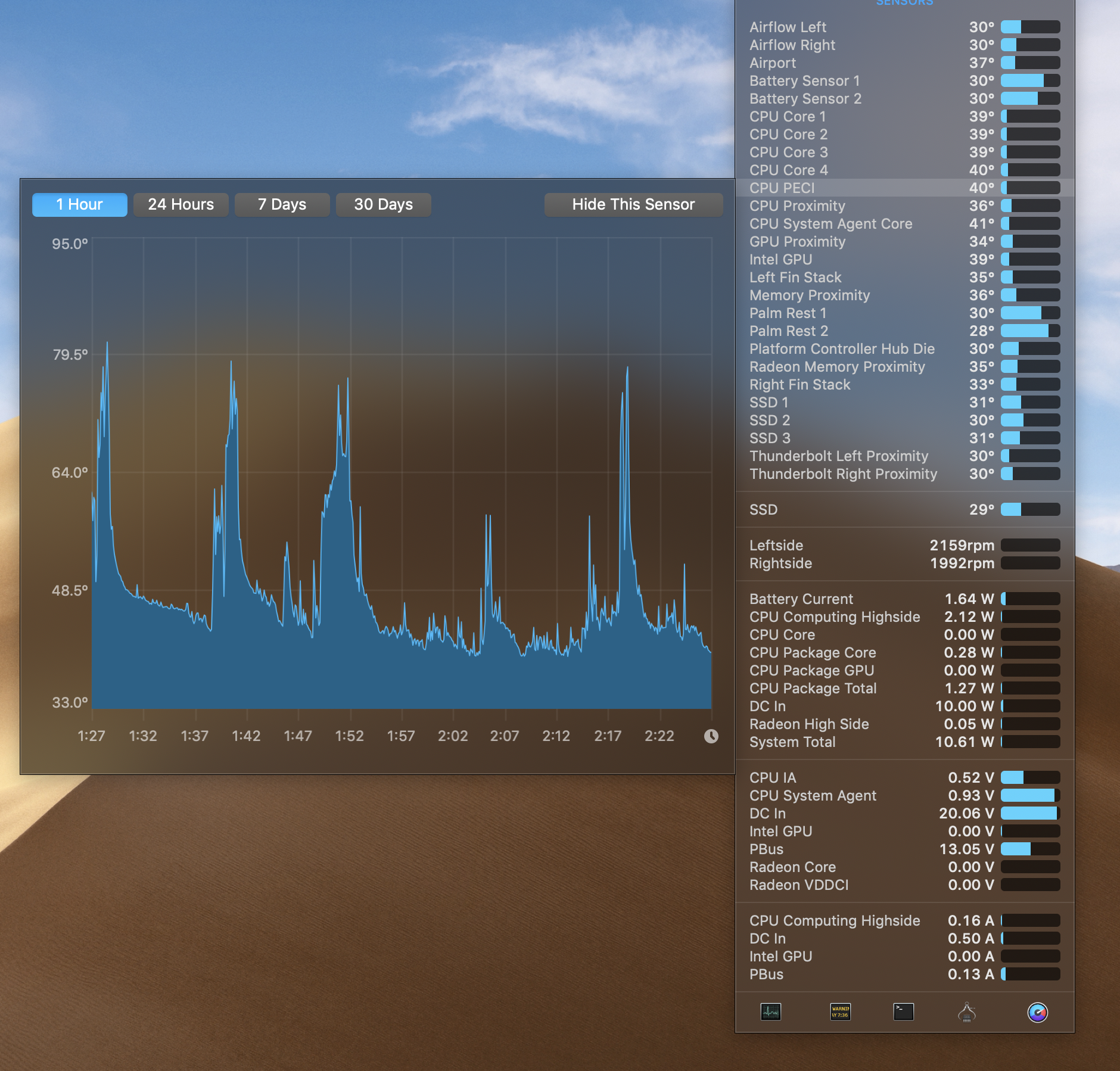1120x1071 pixels.
Task: Open the System Information calipers icon
Action: (x=967, y=1011)
